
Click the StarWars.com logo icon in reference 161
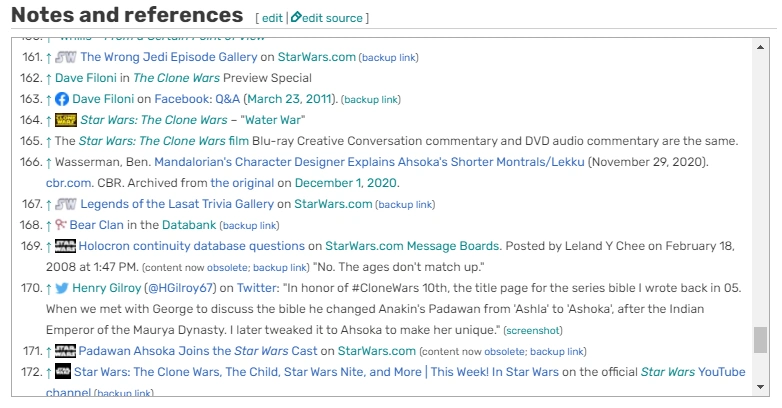click(66, 57)
